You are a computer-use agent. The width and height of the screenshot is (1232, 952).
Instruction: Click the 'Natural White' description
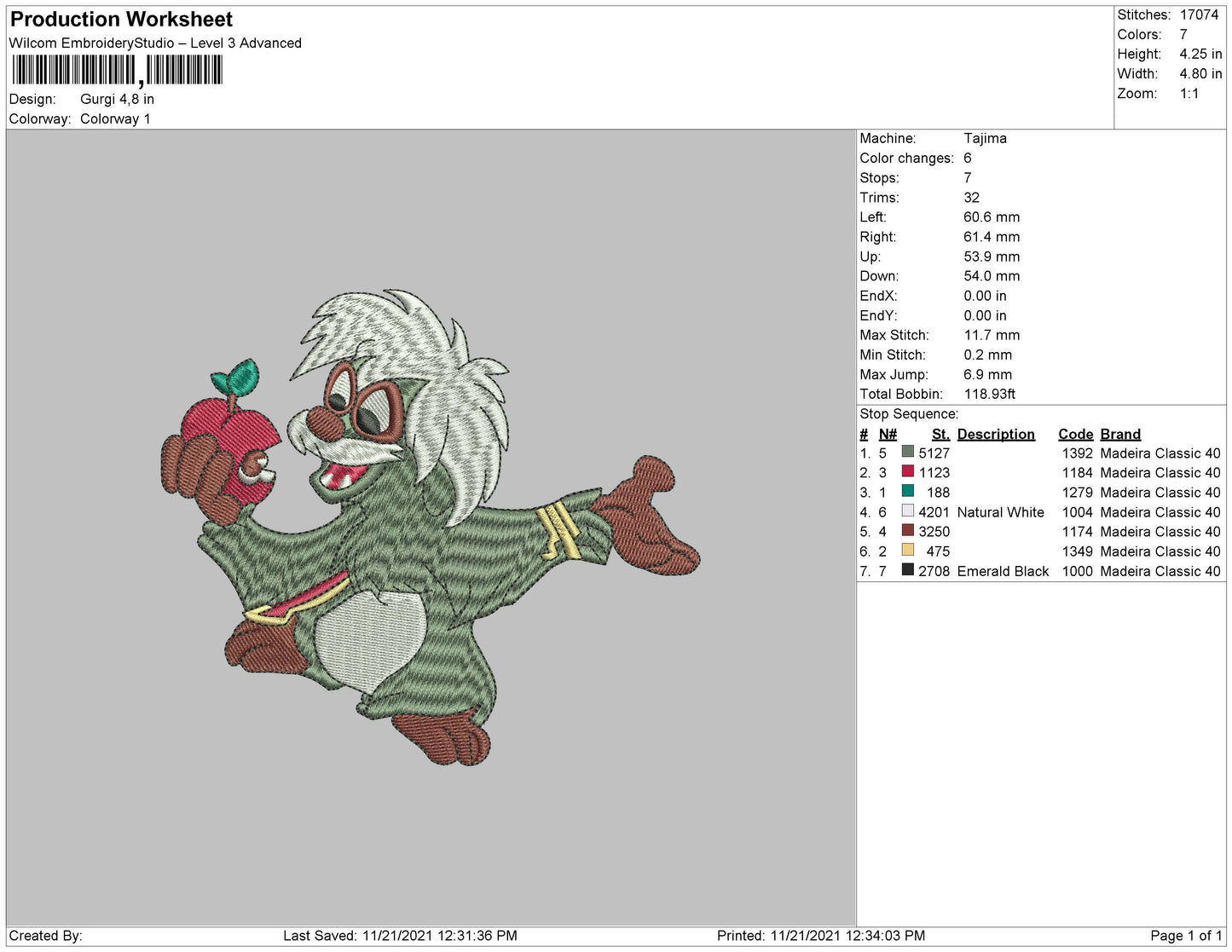click(1000, 511)
